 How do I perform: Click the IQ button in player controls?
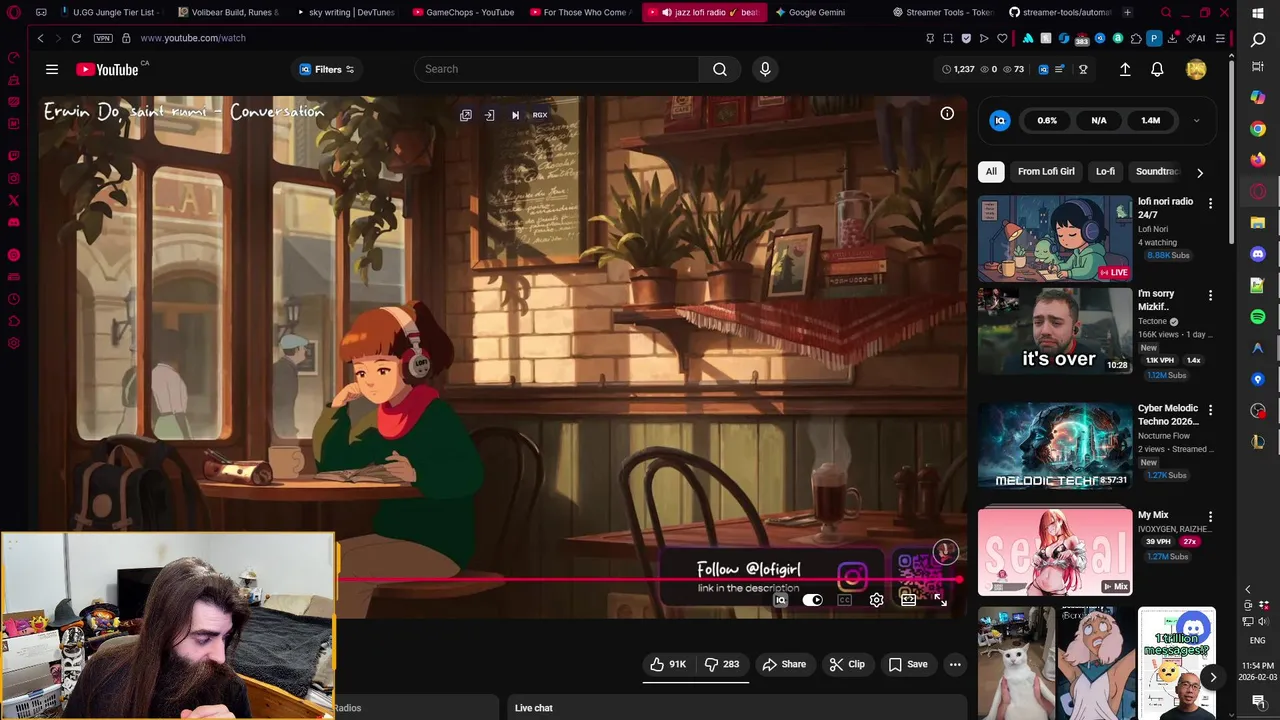pyautogui.click(x=781, y=600)
